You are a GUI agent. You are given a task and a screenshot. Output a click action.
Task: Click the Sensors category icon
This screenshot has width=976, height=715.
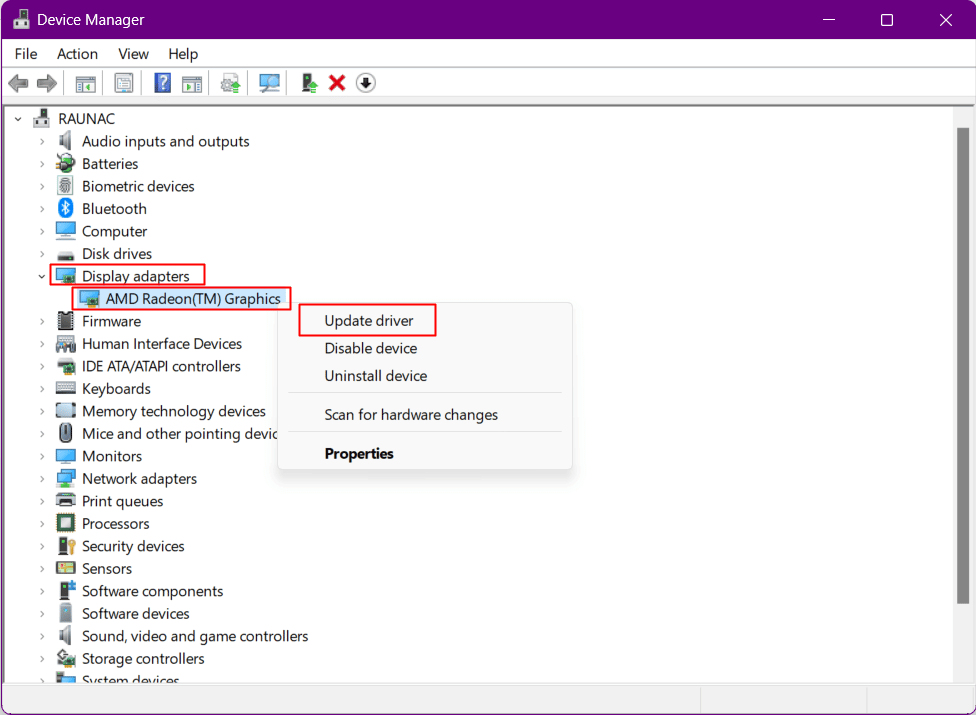point(65,568)
